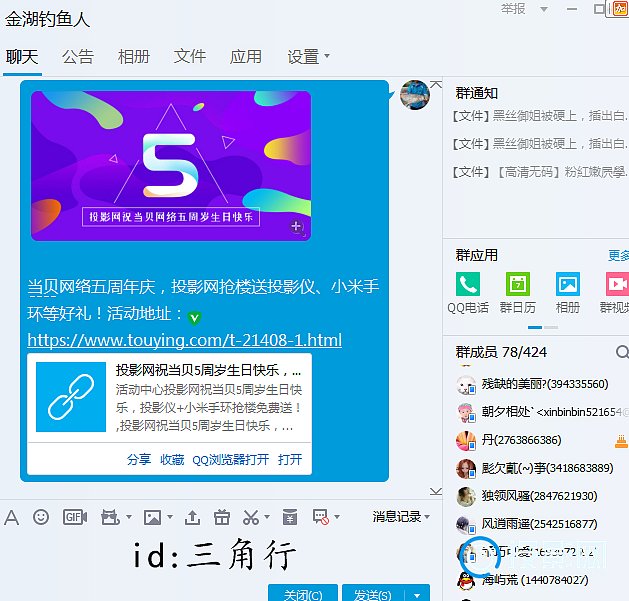The width and height of the screenshot is (629, 601).
Task: Click the message block icon
Action: click(x=321, y=517)
